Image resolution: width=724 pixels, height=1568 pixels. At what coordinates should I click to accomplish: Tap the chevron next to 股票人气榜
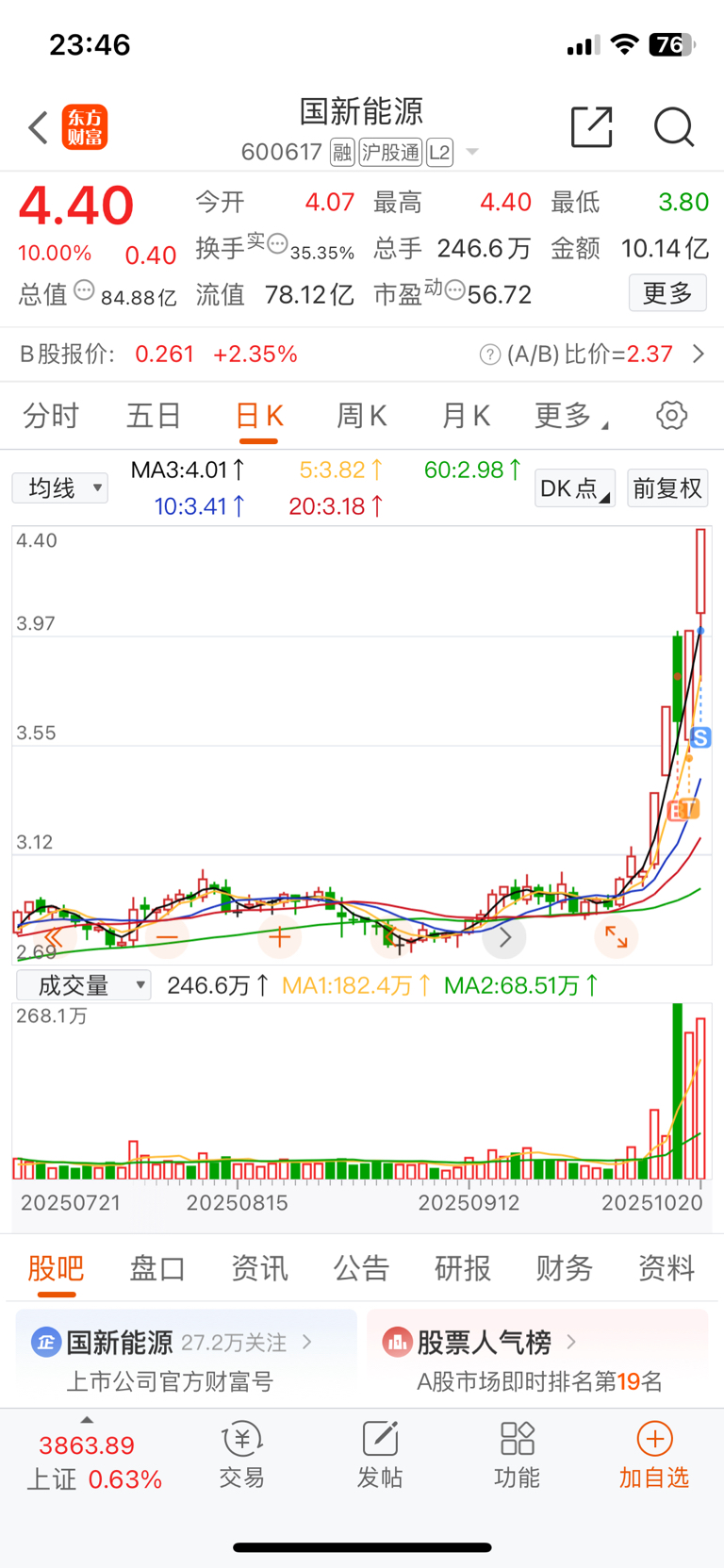(x=571, y=1342)
